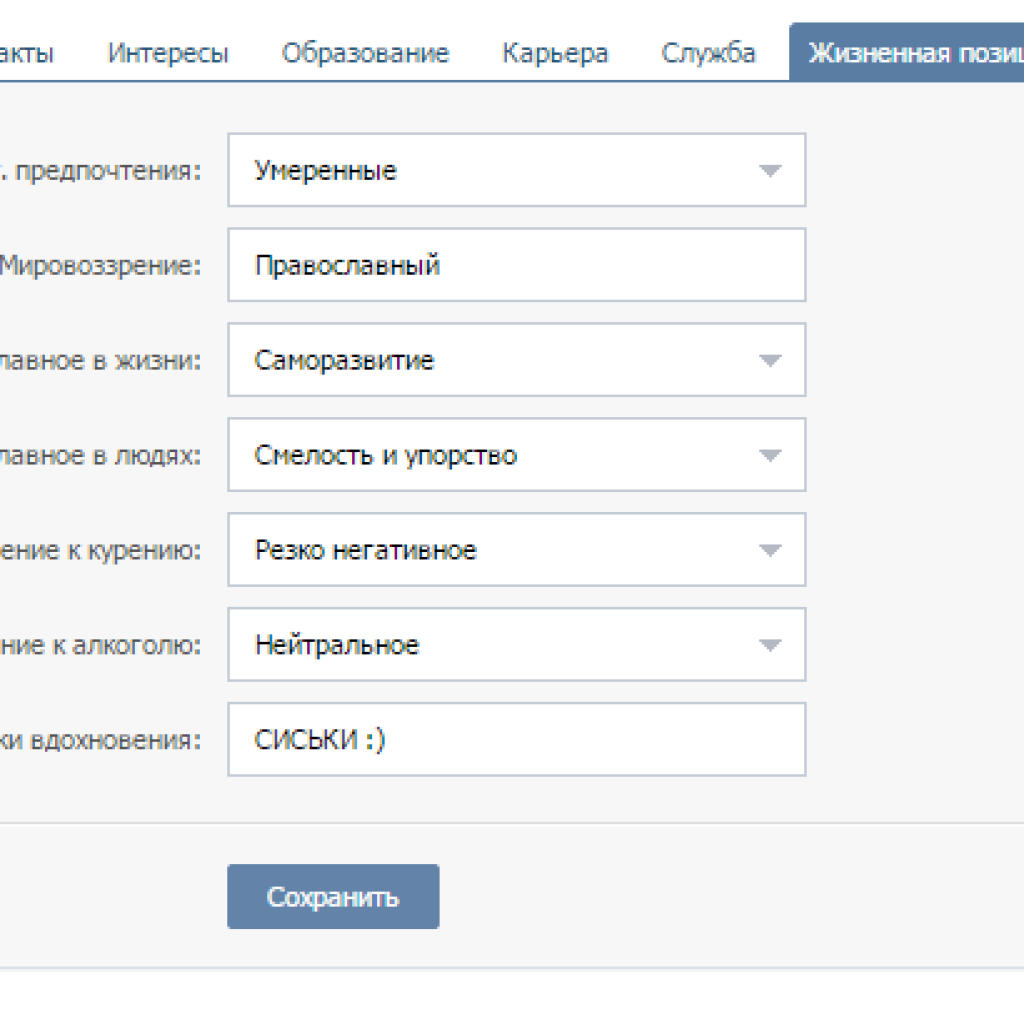This screenshot has height=1024, width=1024.
Task: Click the Нейтральное alcohol attitude value
Action: 337,646
